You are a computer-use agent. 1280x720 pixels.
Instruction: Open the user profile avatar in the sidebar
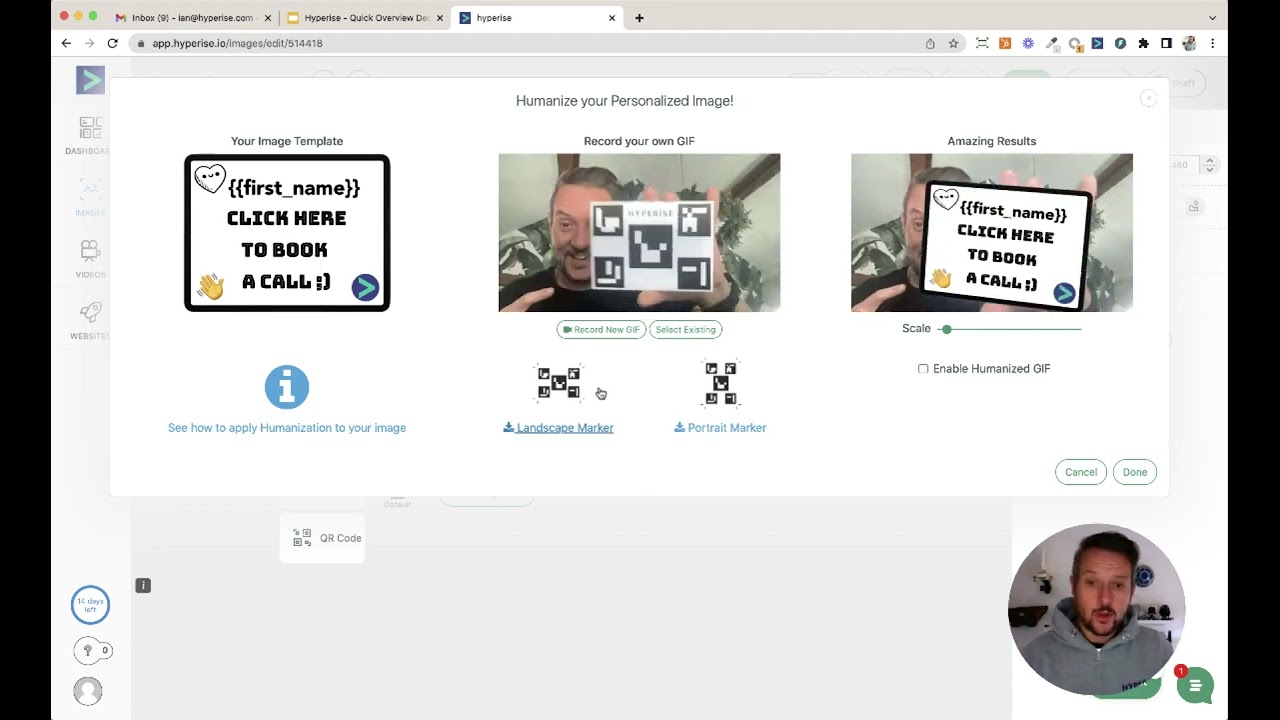pos(88,691)
